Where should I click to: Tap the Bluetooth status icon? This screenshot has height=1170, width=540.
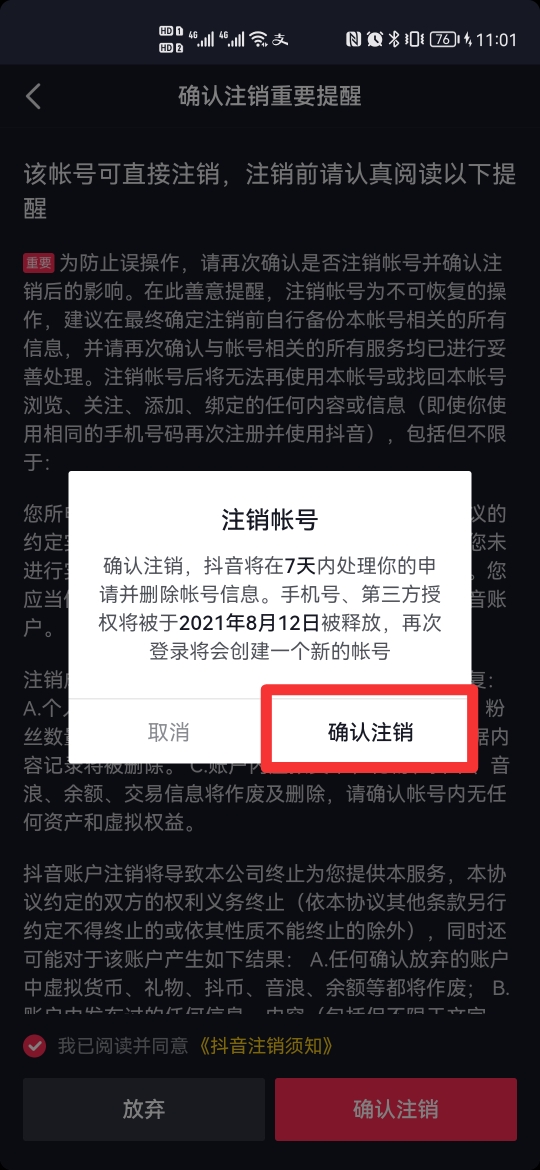[395, 39]
